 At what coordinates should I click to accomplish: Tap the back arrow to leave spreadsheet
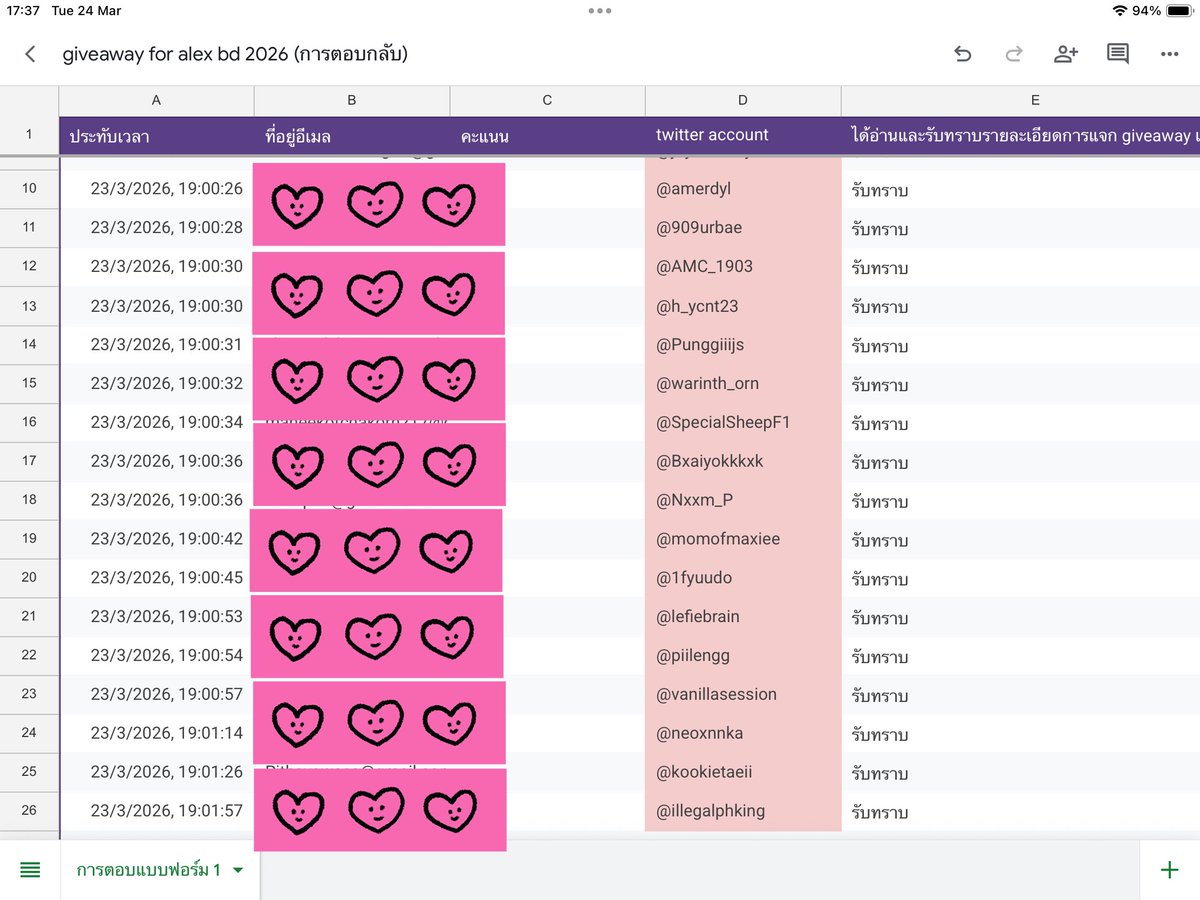tap(30, 54)
